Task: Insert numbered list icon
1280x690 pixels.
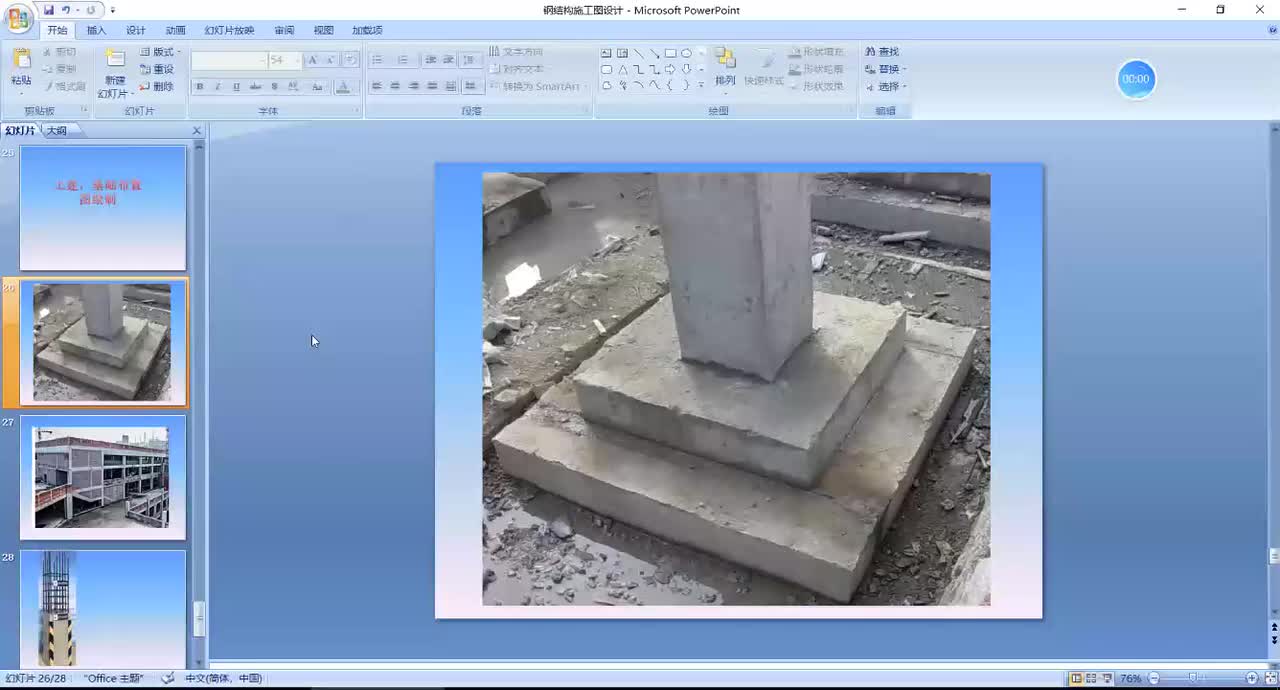Action: (x=402, y=60)
